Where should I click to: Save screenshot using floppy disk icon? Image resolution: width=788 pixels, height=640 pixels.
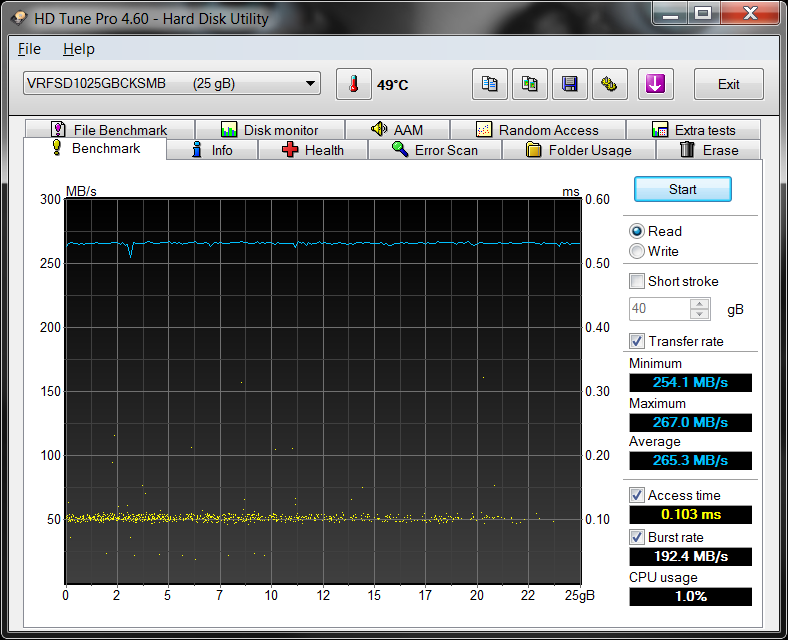pos(569,85)
